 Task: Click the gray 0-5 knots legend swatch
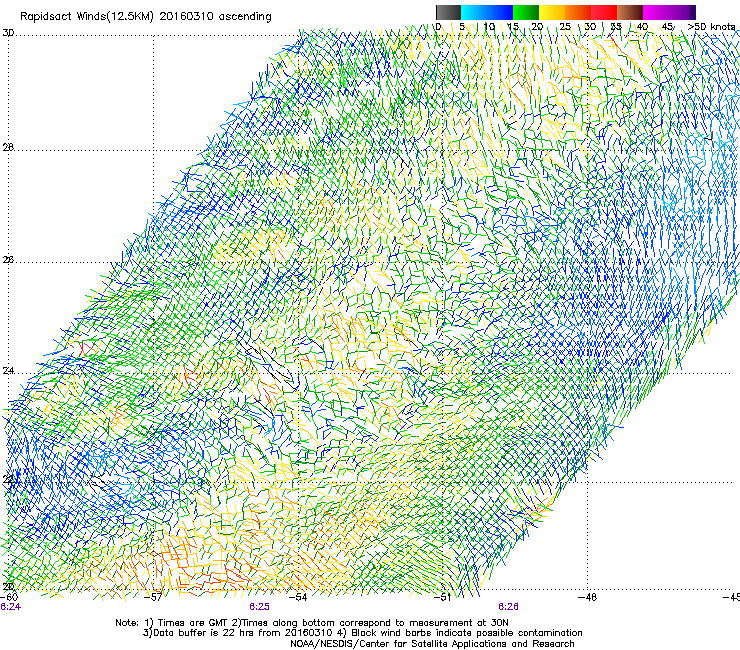pyautogui.click(x=448, y=12)
